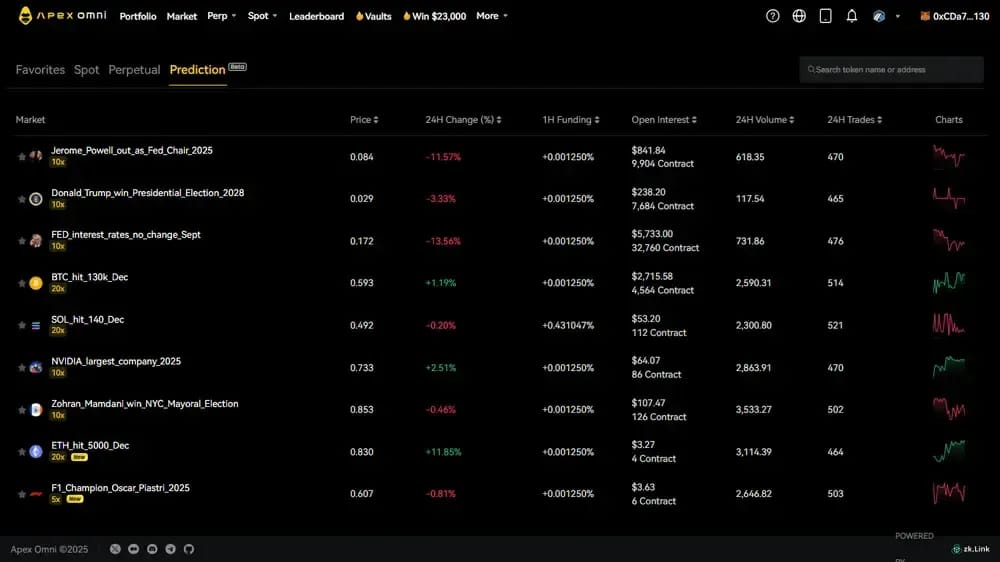Star the FED_interest_rates_no_change_Sept market
The width and height of the screenshot is (1000, 562).
coord(22,241)
